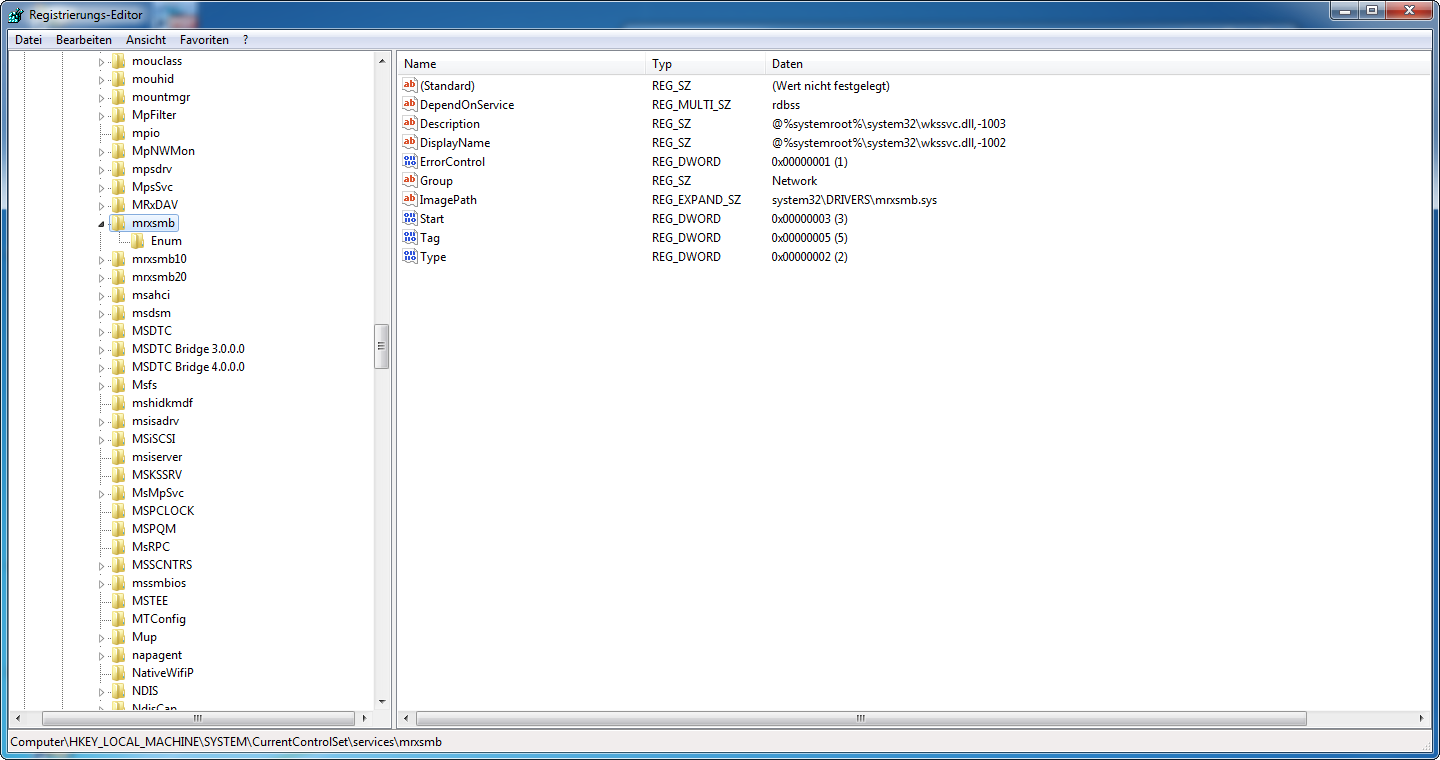This screenshot has width=1440, height=760.
Task: Expand the MRxDAV tree node
Action: click(101, 205)
